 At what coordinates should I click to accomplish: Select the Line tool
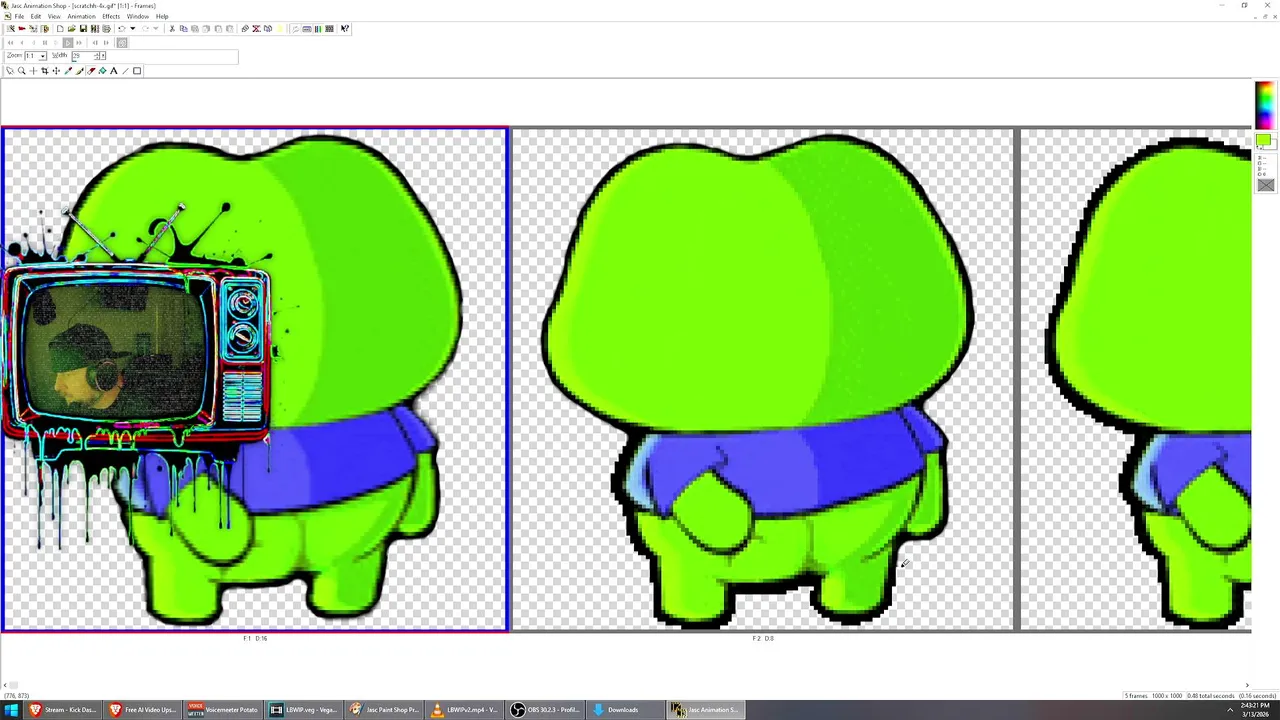(x=125, y=71)
